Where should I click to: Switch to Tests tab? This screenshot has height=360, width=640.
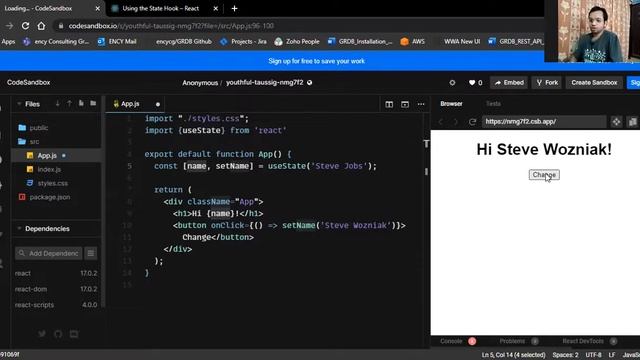(493, 104)
